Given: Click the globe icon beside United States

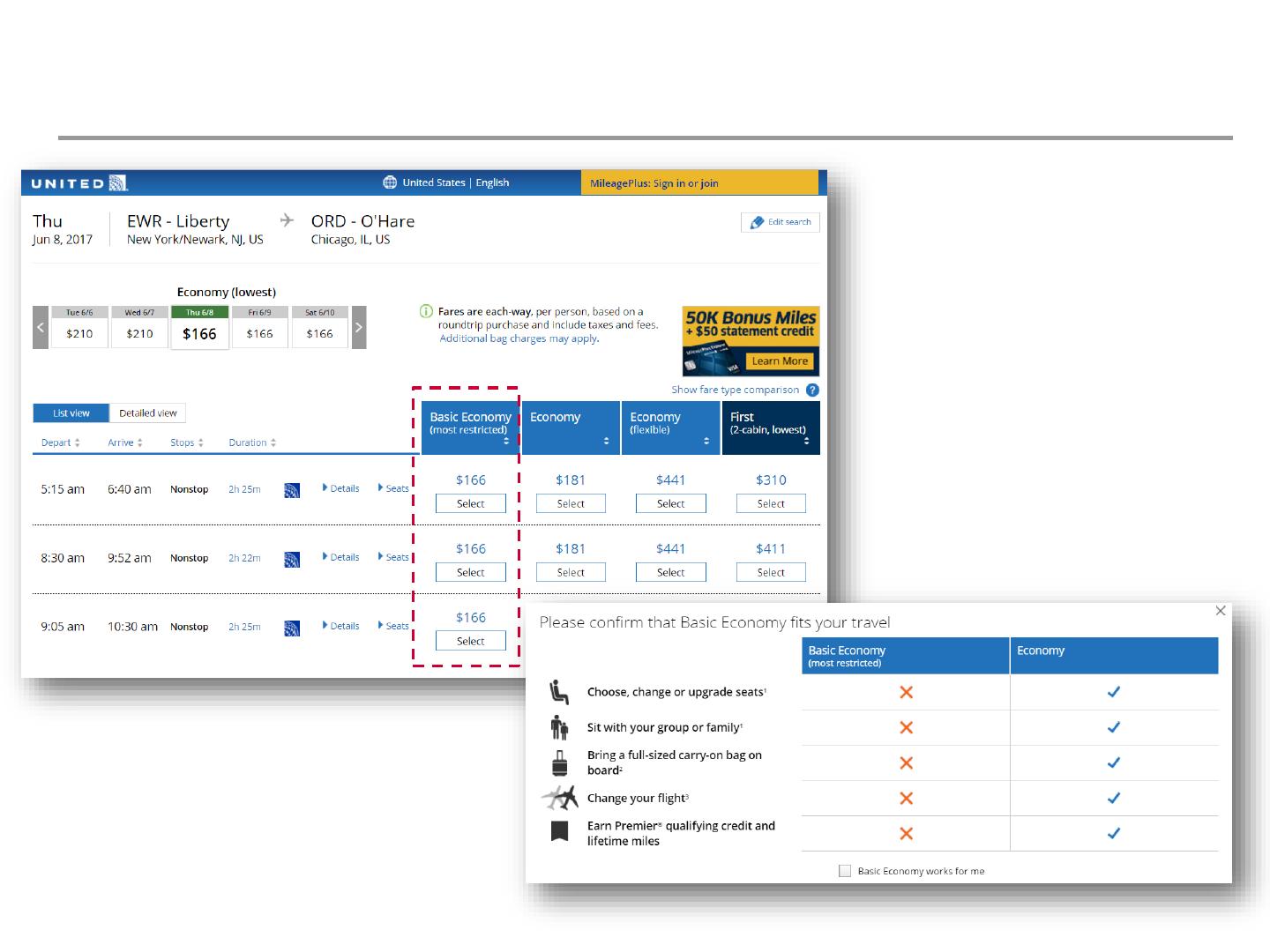Looking at the screenshot, I should (390, 182).
